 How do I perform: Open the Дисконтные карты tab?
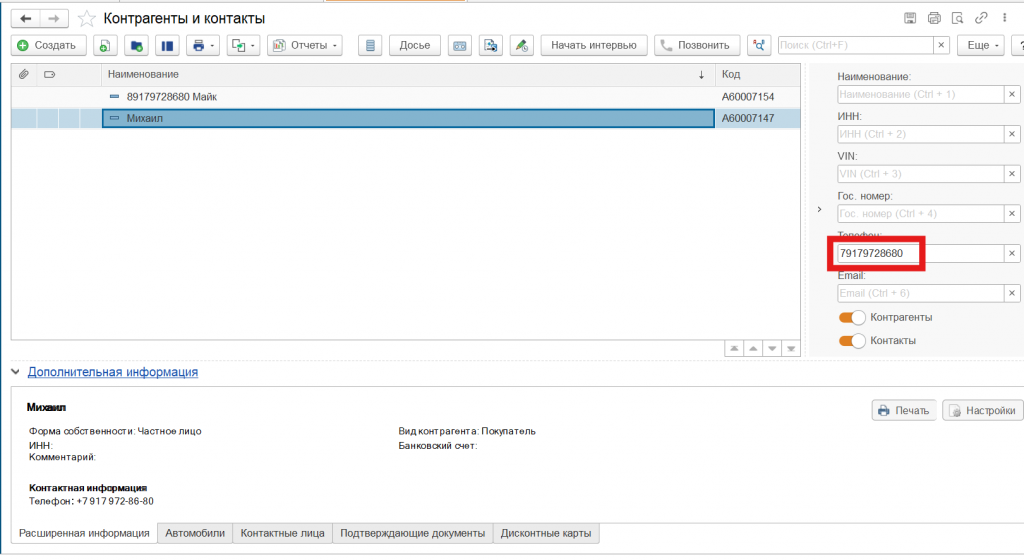tap(547, 533)
